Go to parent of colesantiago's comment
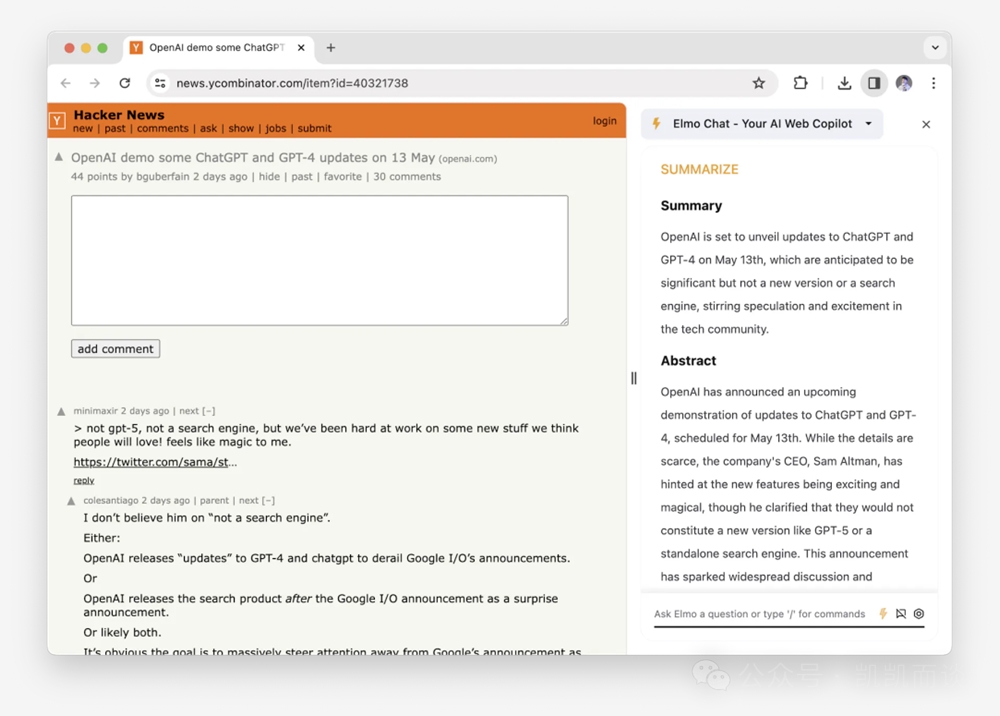Viewport: 1000px width, 716px height. pos(214,500)
